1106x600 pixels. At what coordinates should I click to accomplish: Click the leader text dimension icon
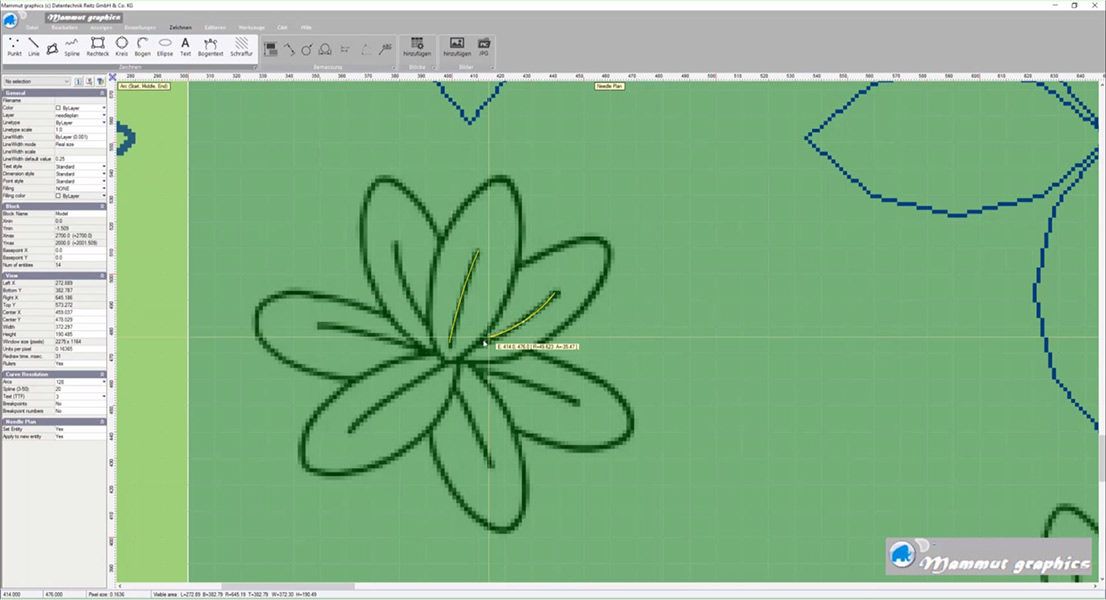(385, 49)
